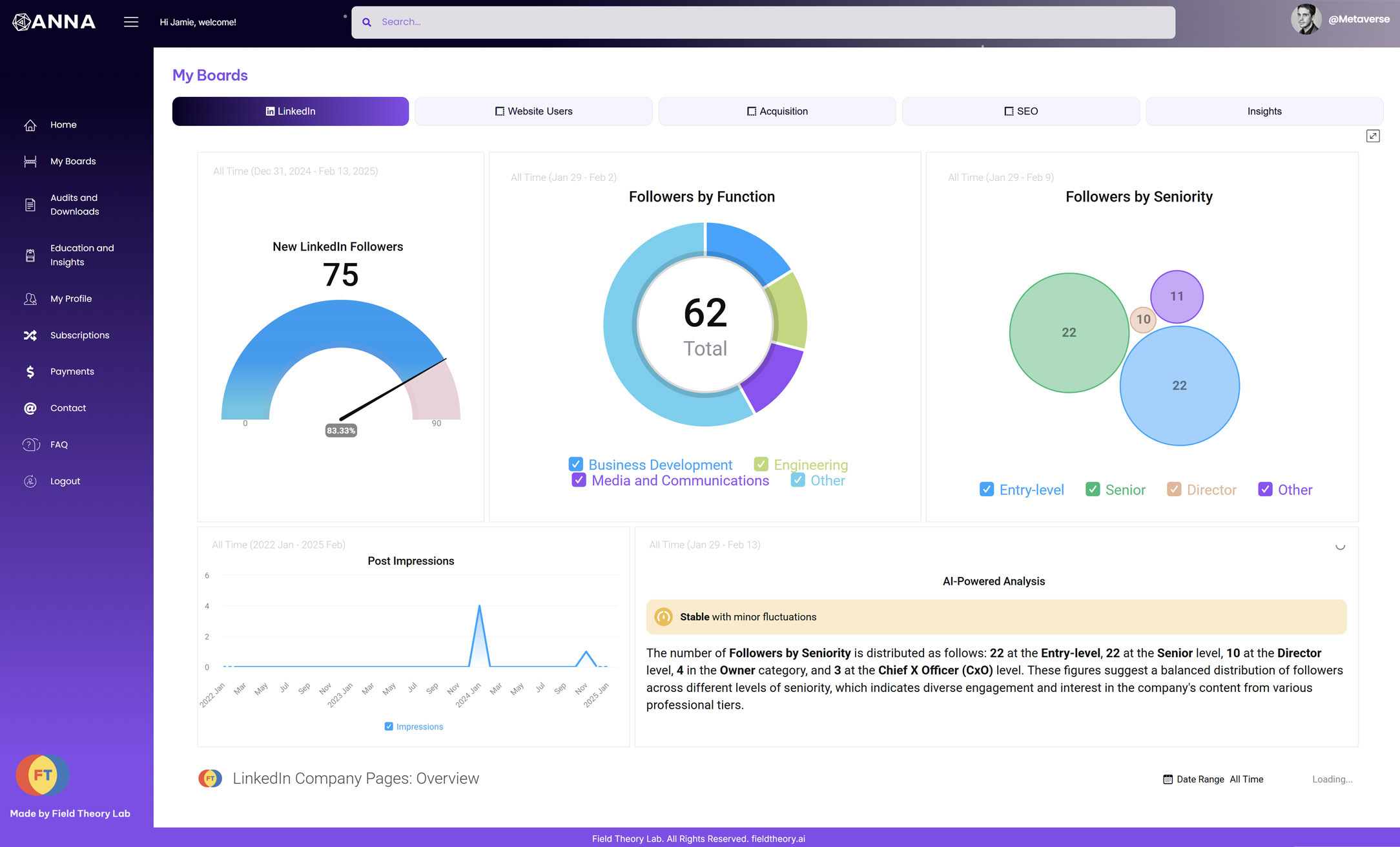Click the orange 10 Director bubble

[x=1143, y=319]
